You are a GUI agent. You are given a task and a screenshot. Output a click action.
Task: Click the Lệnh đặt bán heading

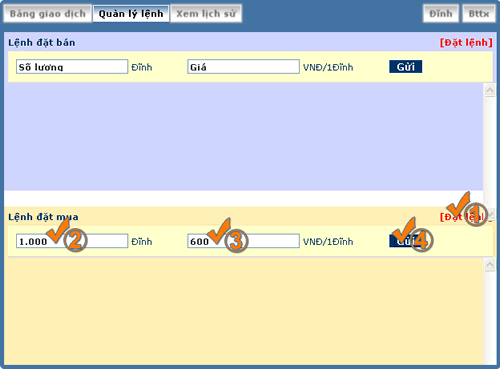[x=42, y=43]
